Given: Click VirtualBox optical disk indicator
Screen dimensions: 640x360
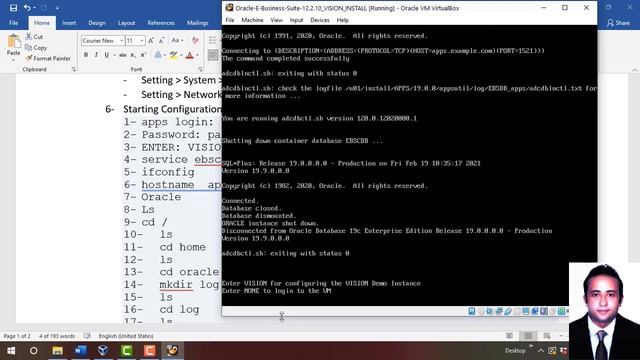Looking at the screenshot, I should [481, 311].
